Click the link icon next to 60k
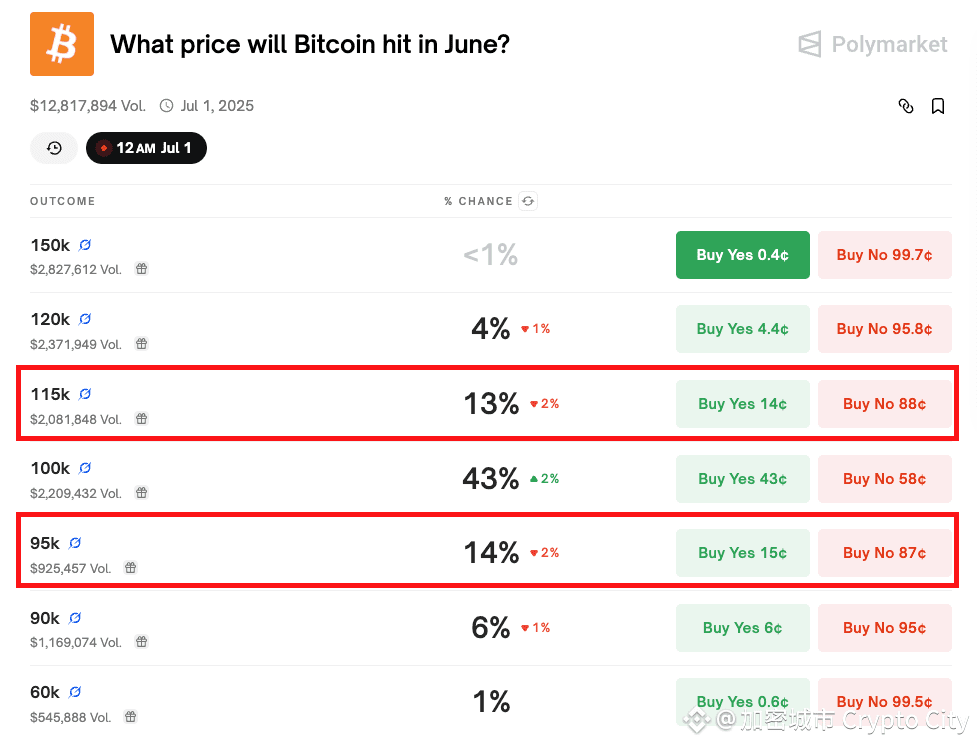977x745 pixels. point(75,692)
